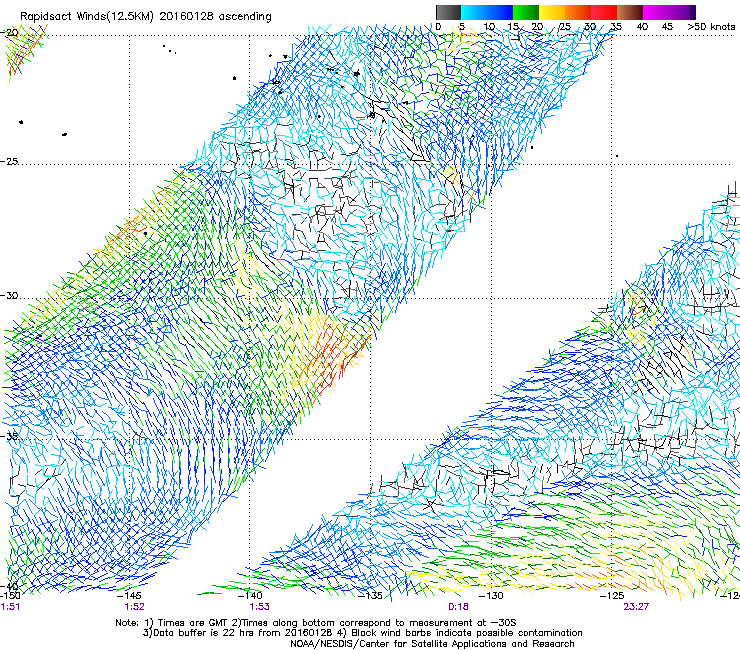This screenshot has height=650, width=740.
Task: Click the latitude label '-25'
Action: tap(9, 161)
